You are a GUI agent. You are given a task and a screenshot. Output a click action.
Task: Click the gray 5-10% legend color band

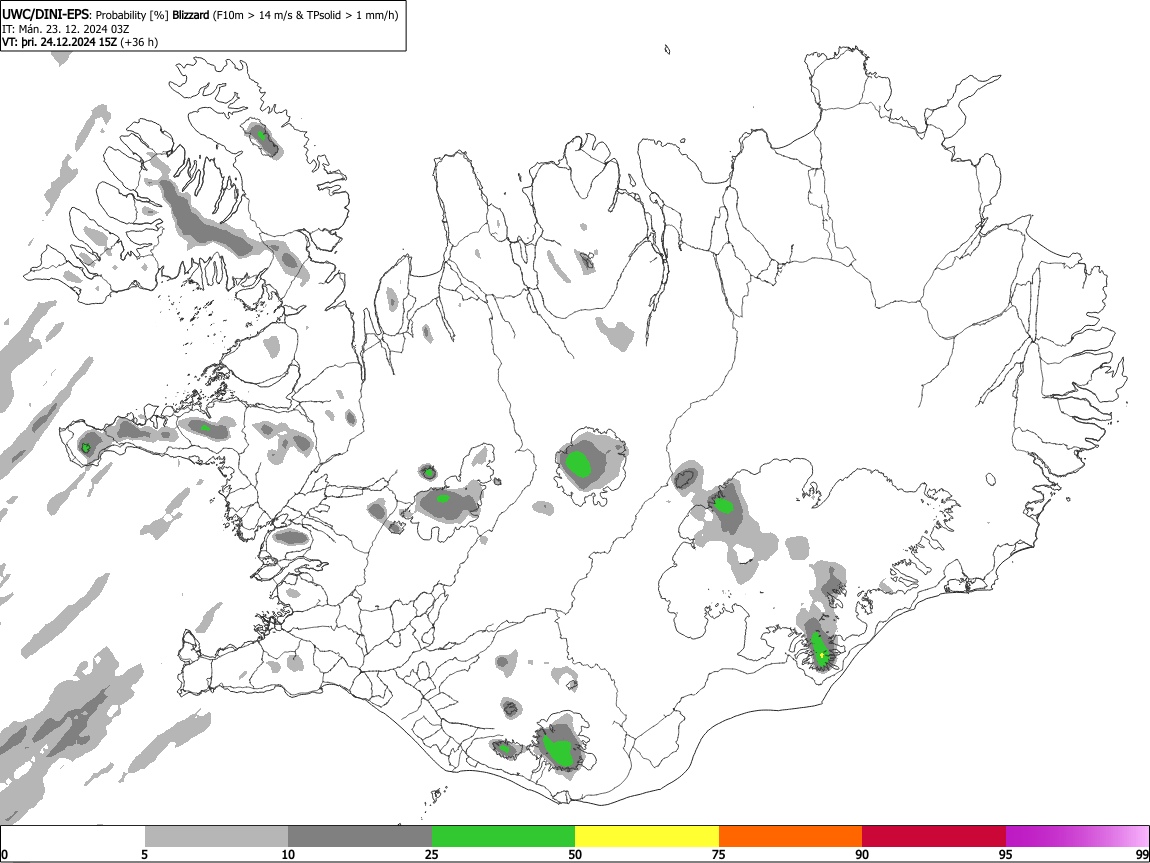click(x=216, y=837)
